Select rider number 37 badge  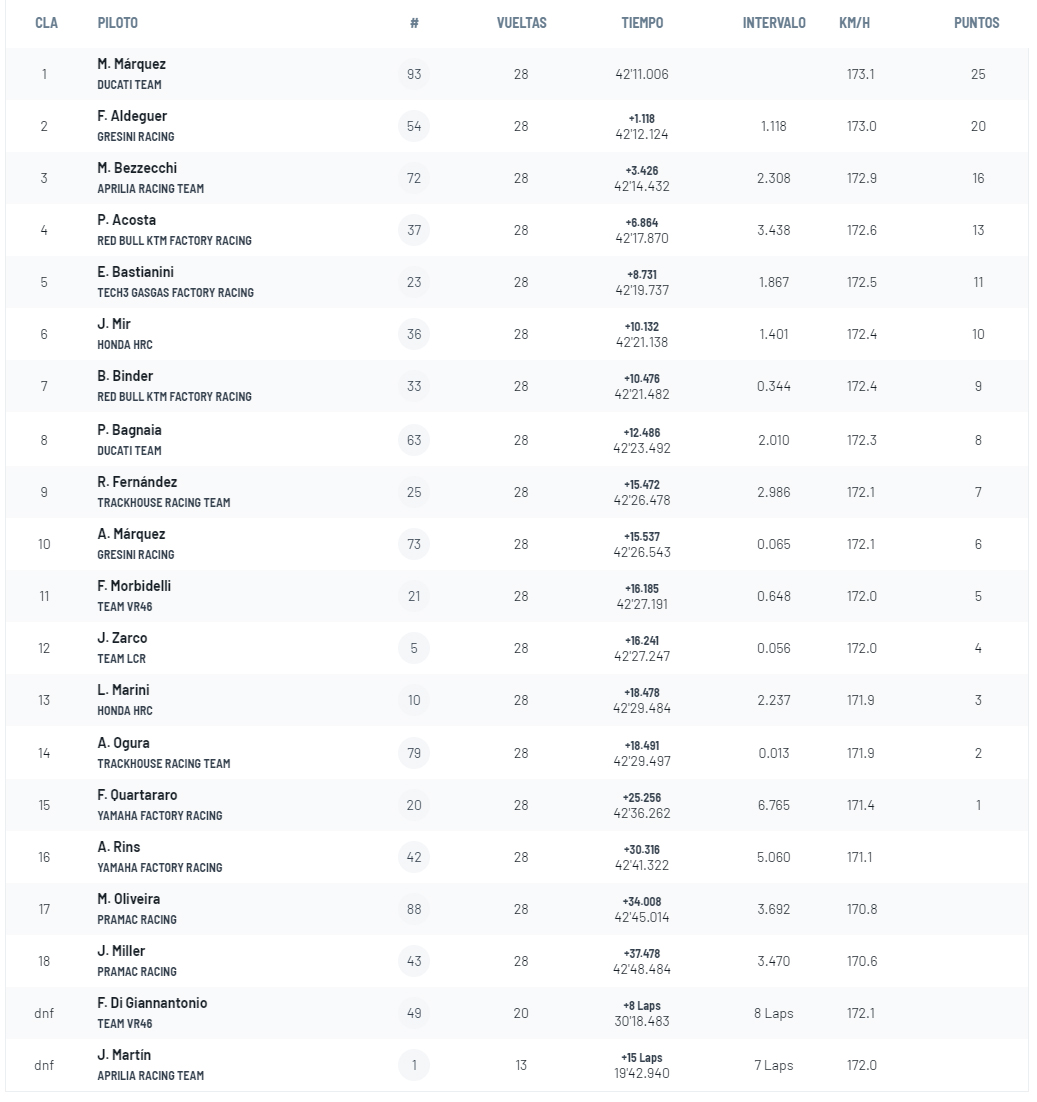[414, 230]
